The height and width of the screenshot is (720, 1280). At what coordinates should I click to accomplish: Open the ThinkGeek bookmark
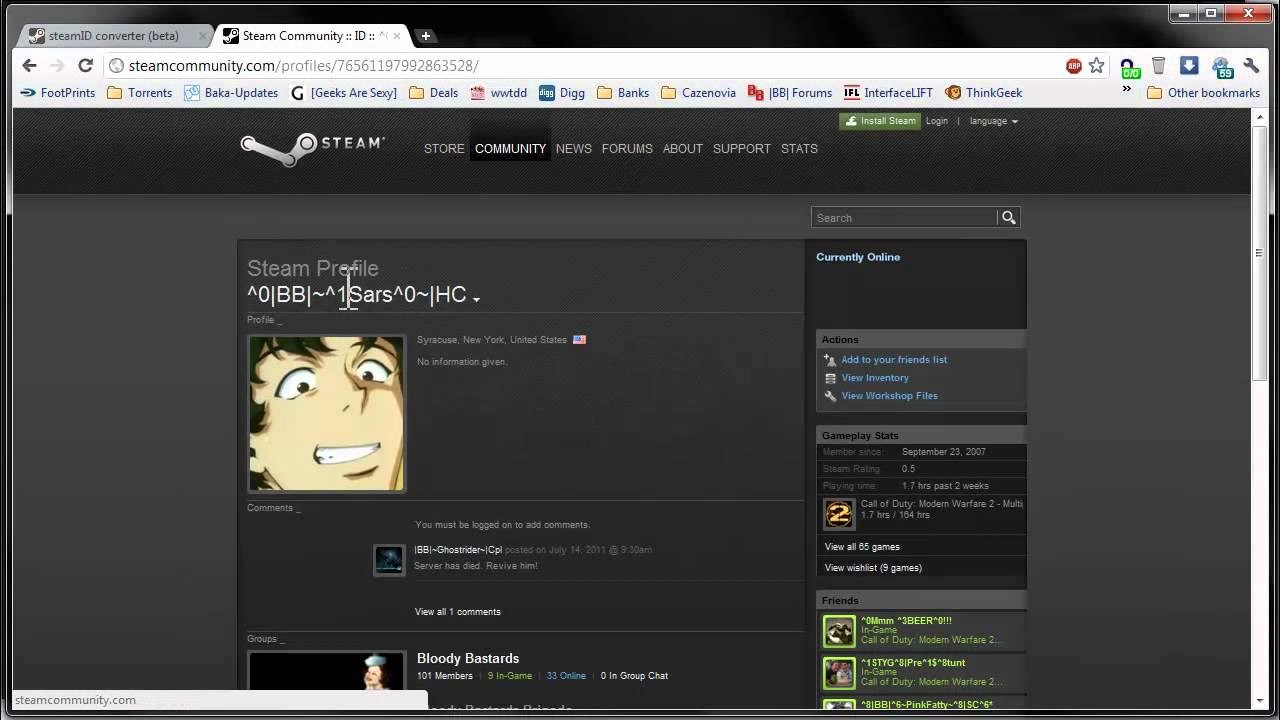tap(984, 93)
